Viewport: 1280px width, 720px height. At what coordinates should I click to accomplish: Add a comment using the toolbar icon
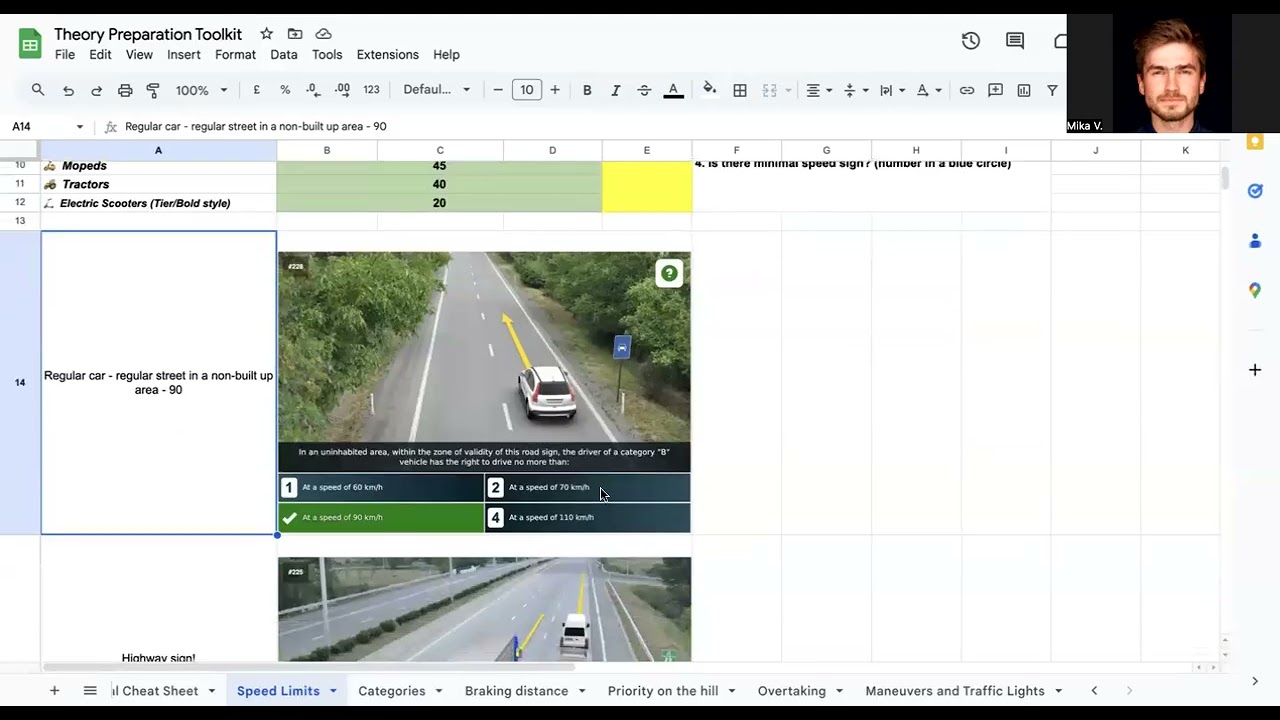995,90
